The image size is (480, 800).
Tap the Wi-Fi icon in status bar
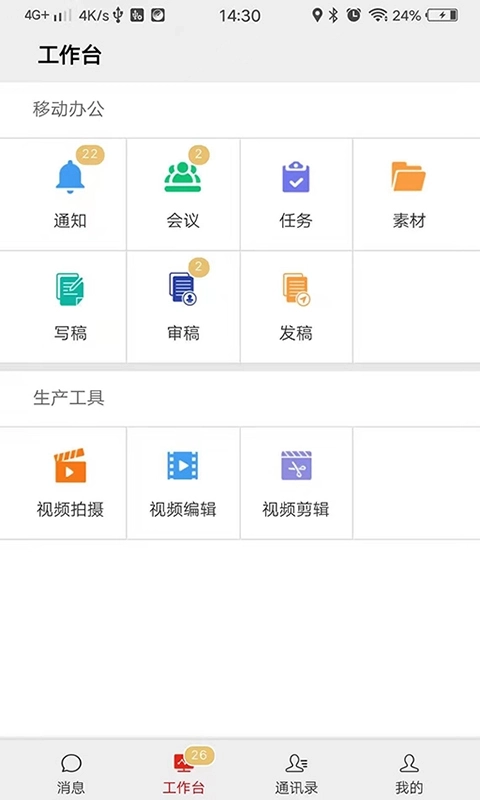point(378,15)
